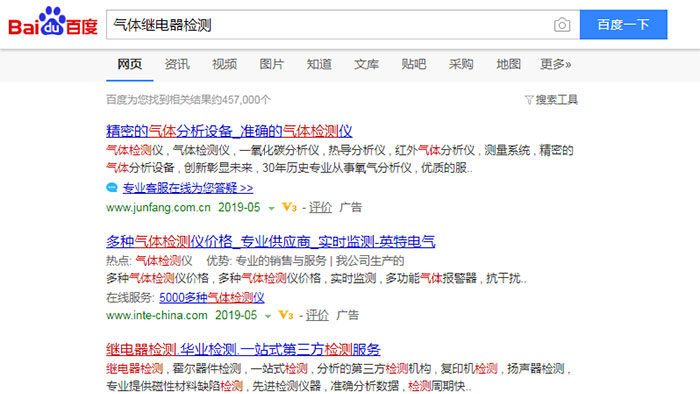
Task: Open the 更多» more categories menu
Action: [555, 64]
